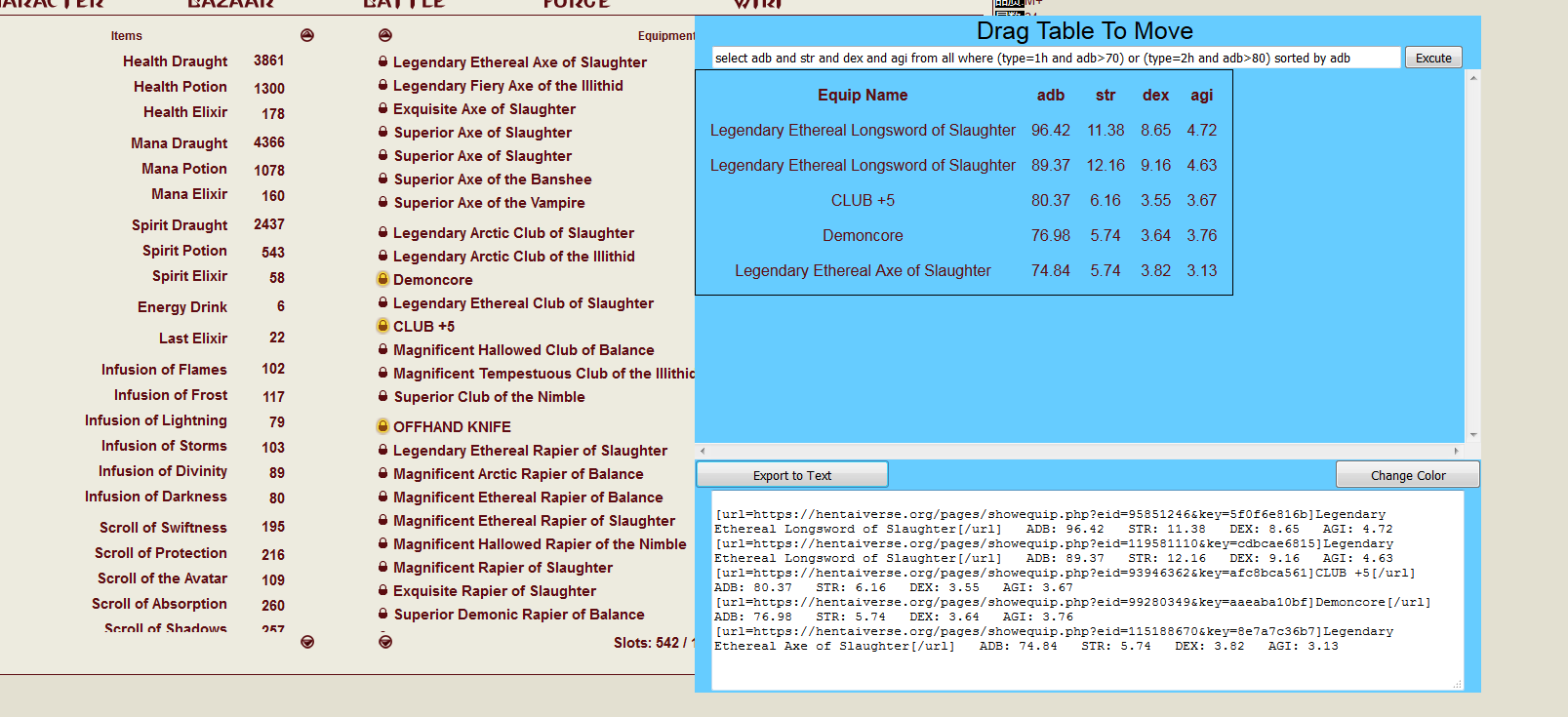Toggle lock on Legendary Fiery Axe of the Illithid
This screenshot has height=717, width=1568.
[x=383, y=85]
